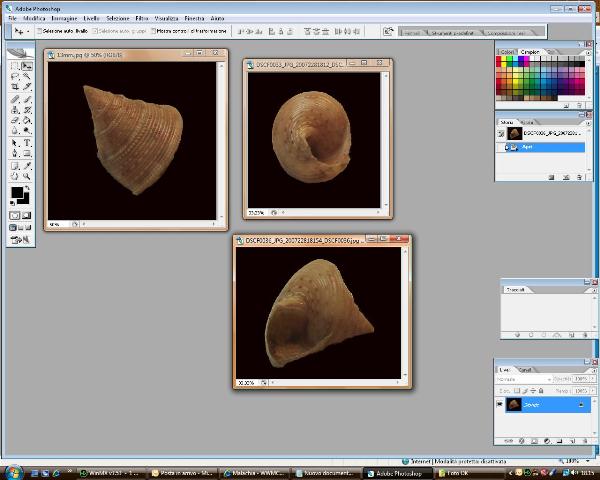Select the Move tool in the toolbox

[27, 66]
